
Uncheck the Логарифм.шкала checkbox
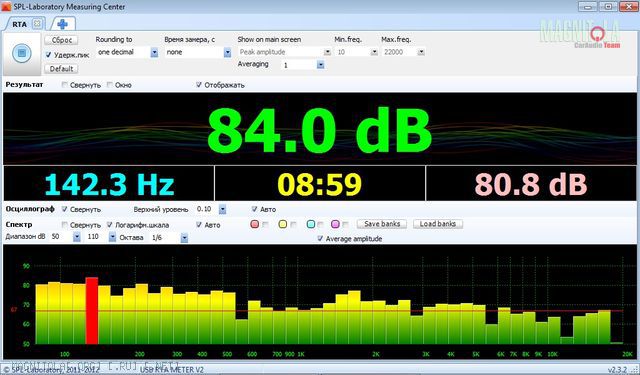tap(110, 225)
